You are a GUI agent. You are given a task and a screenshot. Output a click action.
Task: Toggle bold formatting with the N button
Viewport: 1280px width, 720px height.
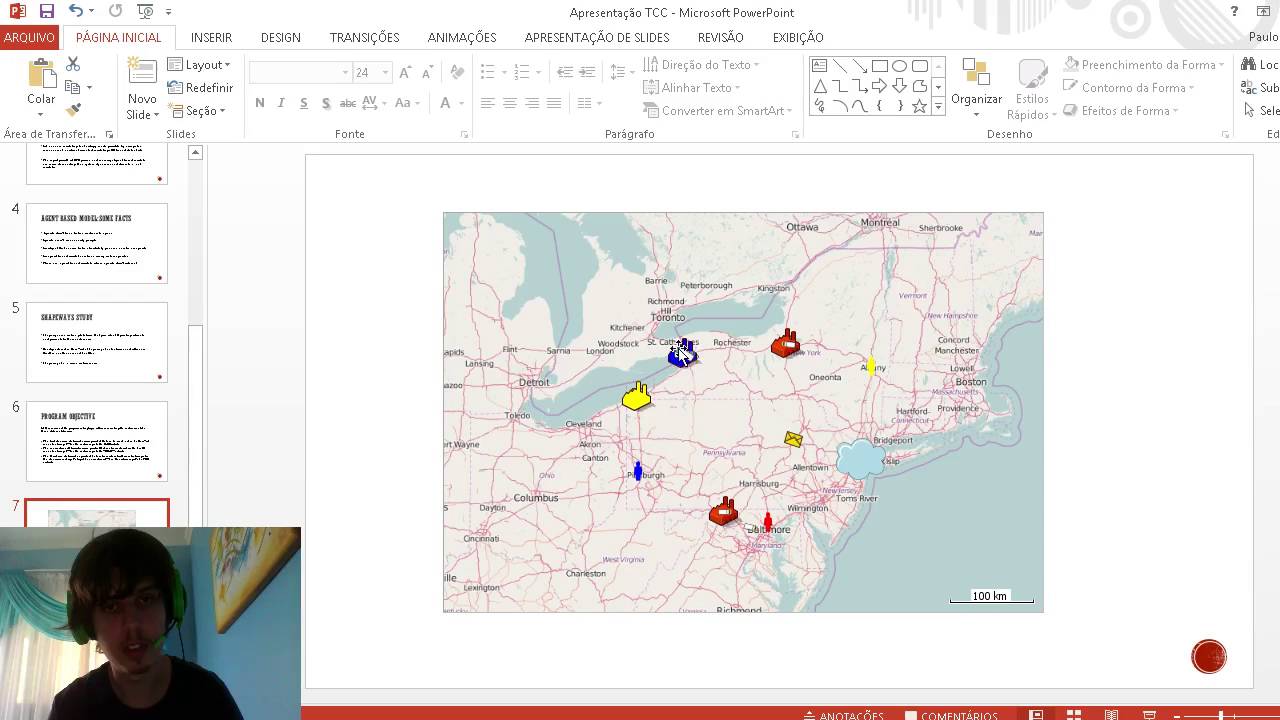pos(260,103)
